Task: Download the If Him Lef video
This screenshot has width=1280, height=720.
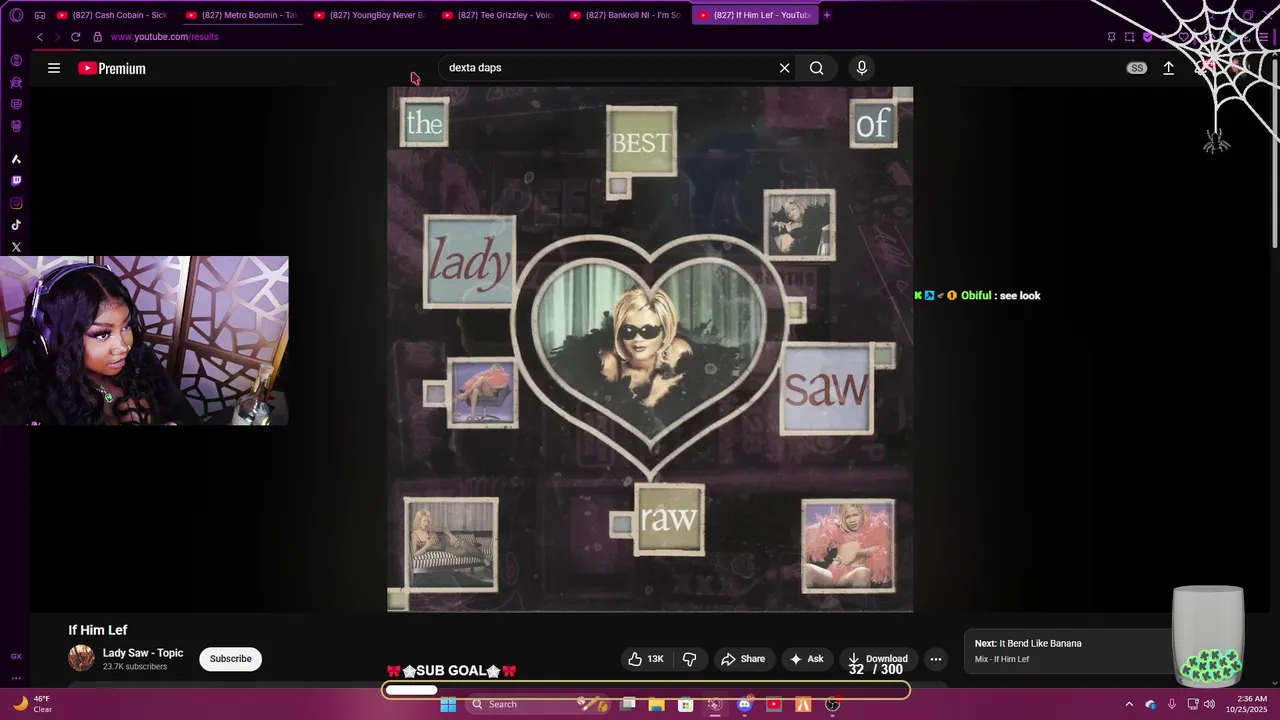Action: click(x=878, y=659)
